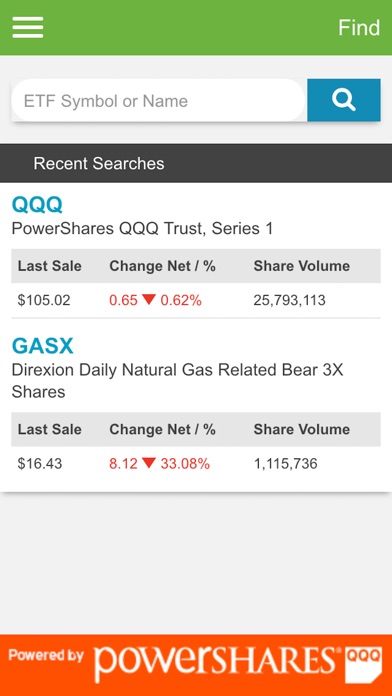Select PowerShares QQQ Trust, Series 1 name

click(x=142, y=228)
